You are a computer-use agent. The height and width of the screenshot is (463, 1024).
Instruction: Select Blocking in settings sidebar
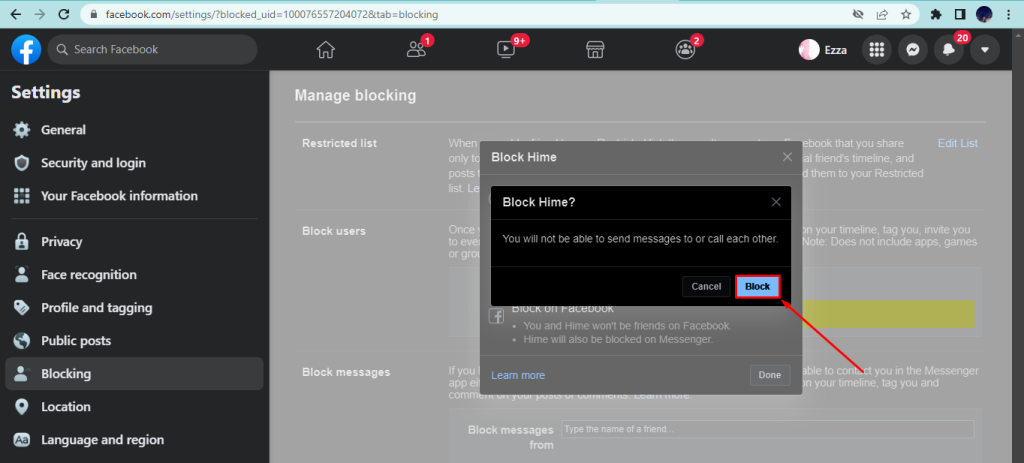(134, 374)
